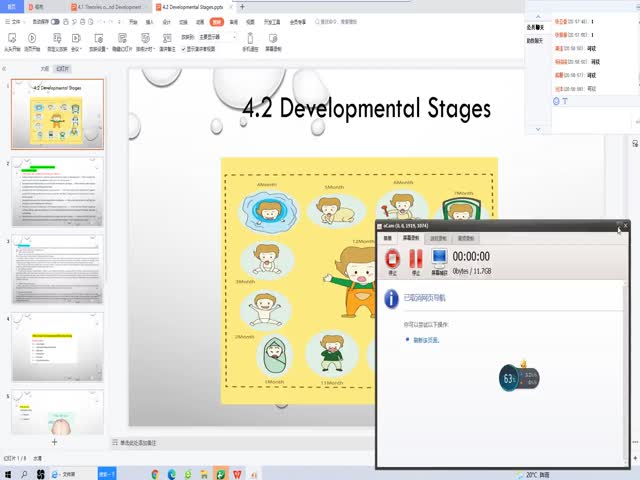Click the screen recording ribbon icon
640x480 pixels.
273,38
